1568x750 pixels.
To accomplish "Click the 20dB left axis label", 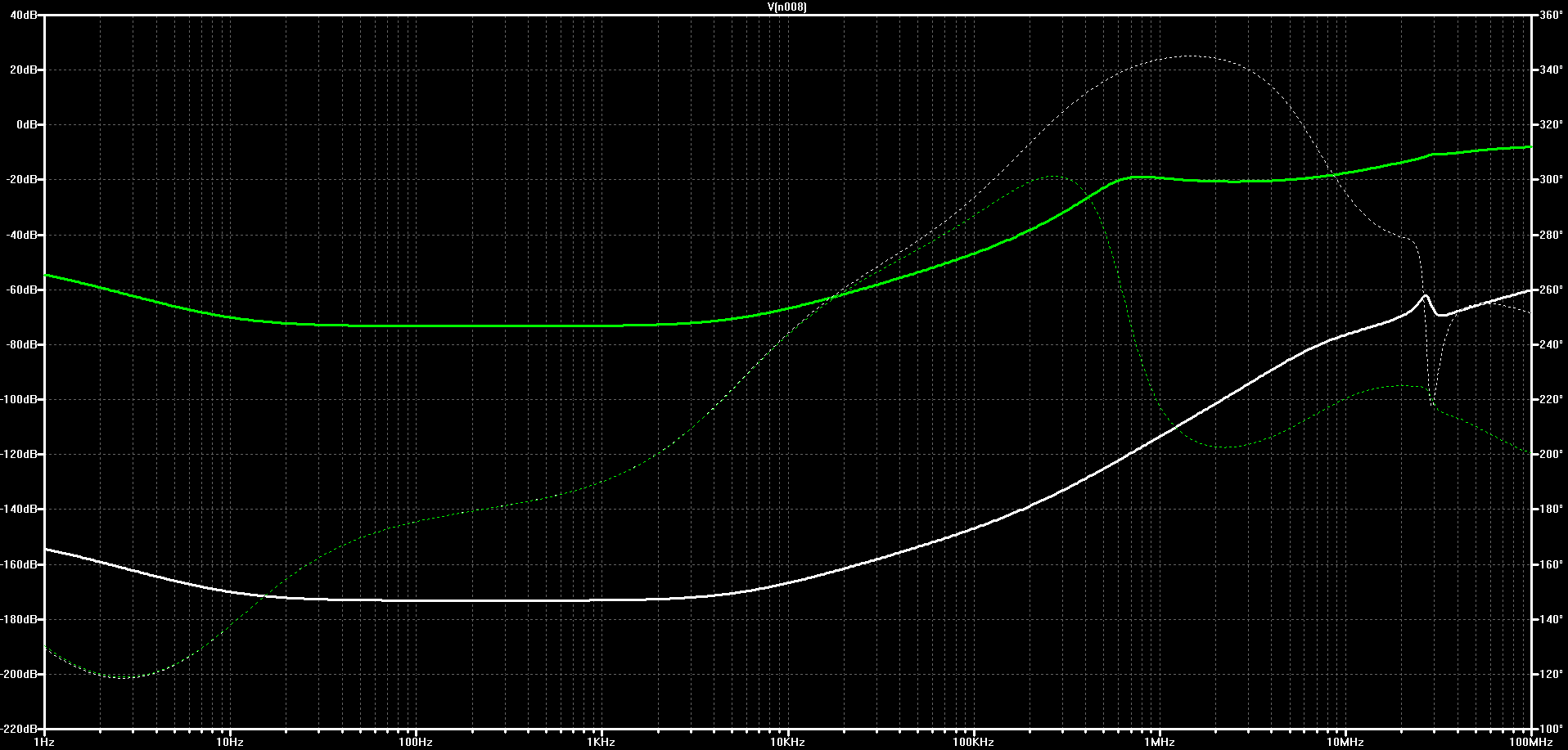I will (24, 70).
